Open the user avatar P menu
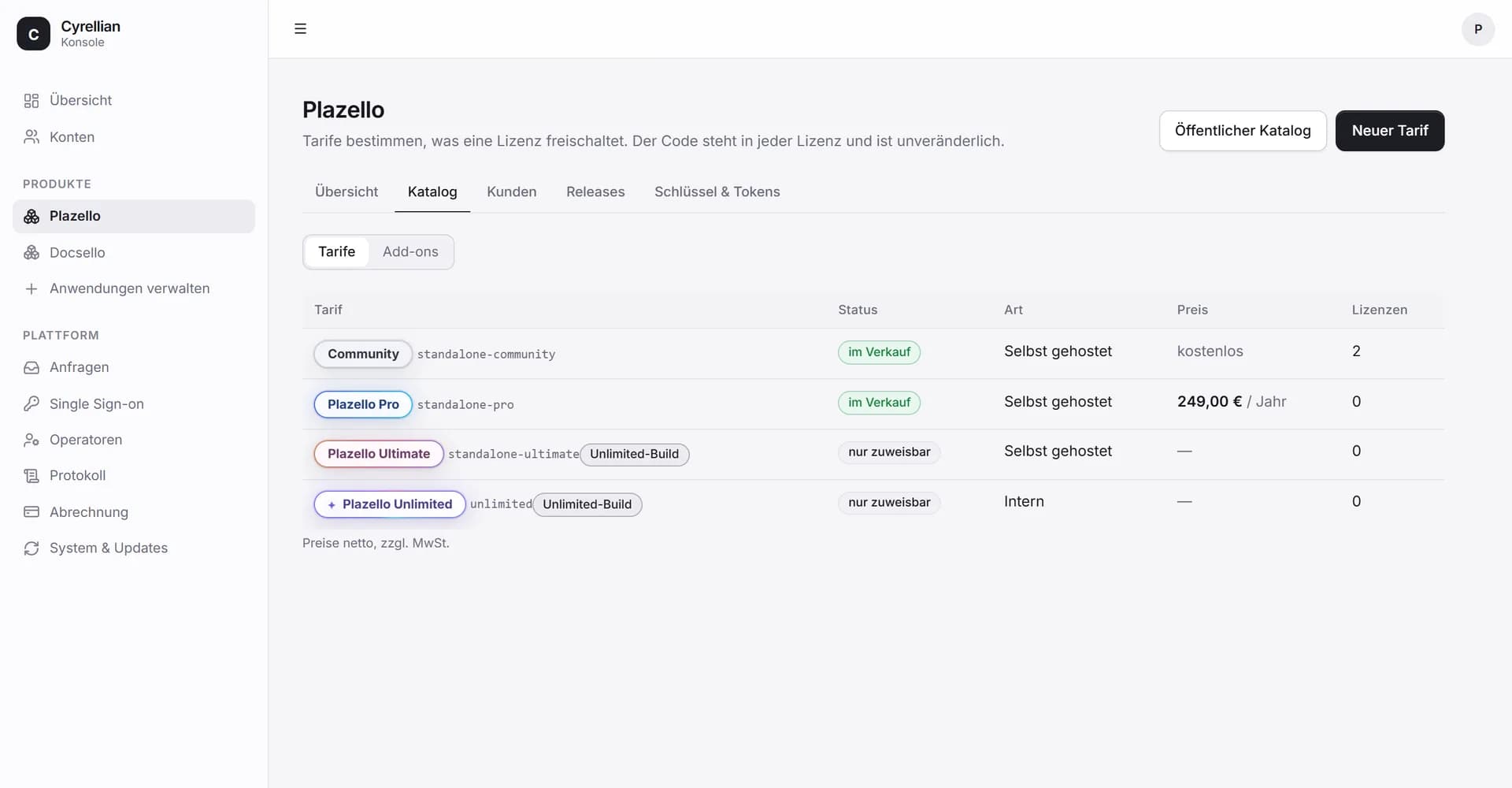Viewport: 1512px width, 788px height. (1477, 29)
